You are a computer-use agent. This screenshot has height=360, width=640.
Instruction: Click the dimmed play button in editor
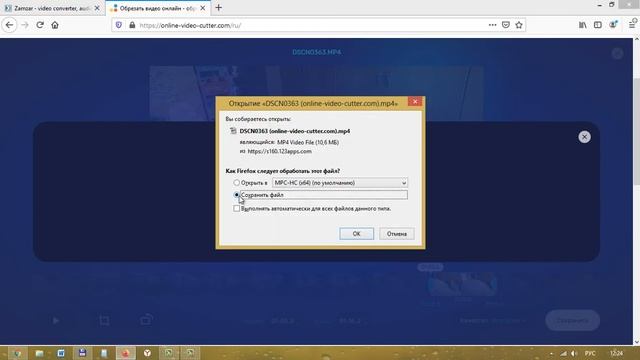click(56, 320)
